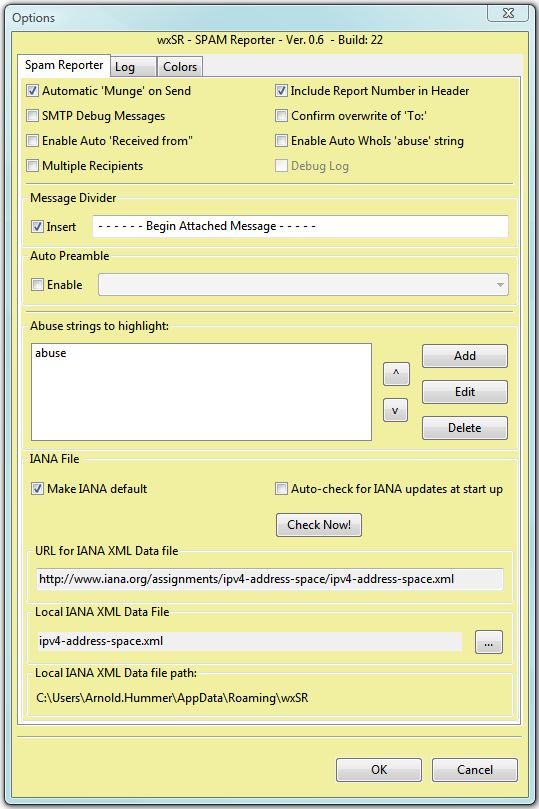Enable Confirm overwrite of 'To:'
Screen dimensions: 539x809
[281, 116]
